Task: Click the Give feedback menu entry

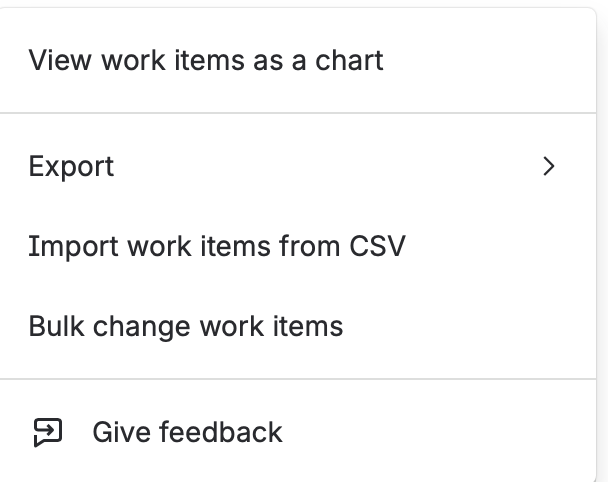Action: coord(298,432)
